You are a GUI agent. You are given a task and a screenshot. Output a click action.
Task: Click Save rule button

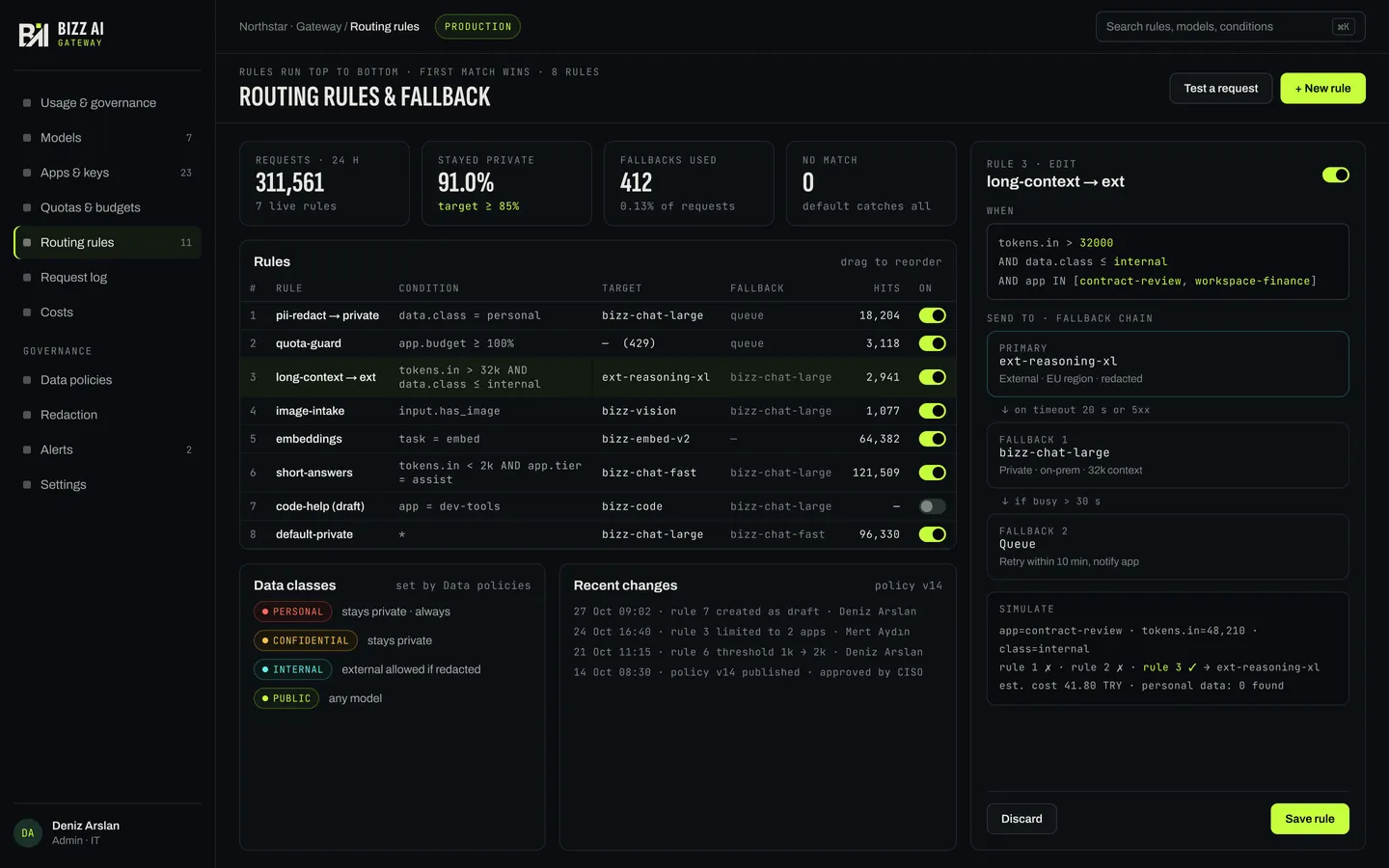click(1309, 819)
